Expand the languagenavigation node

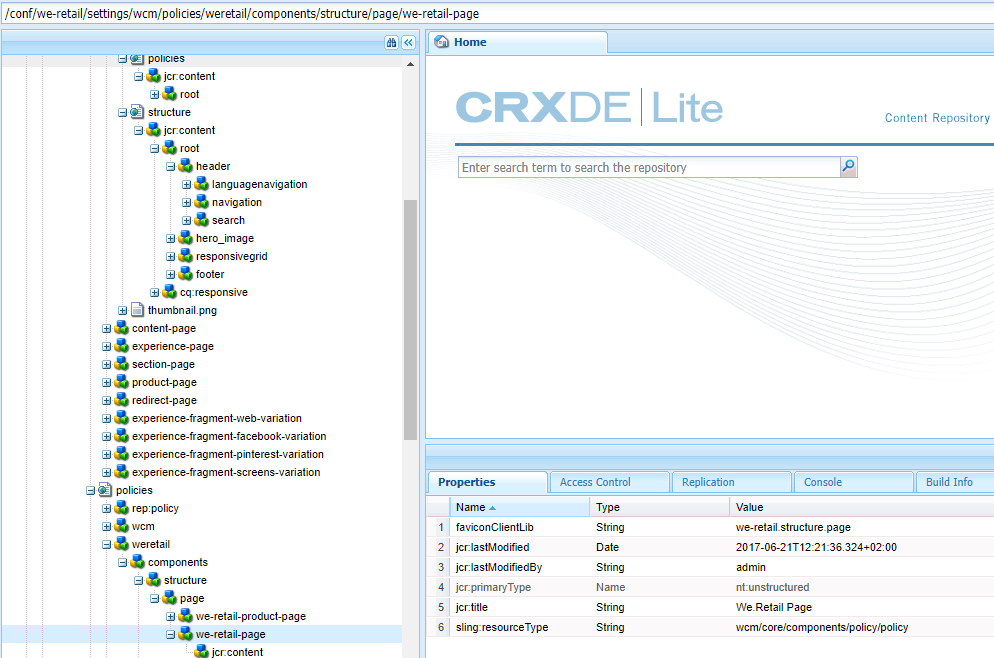(186, 184)
